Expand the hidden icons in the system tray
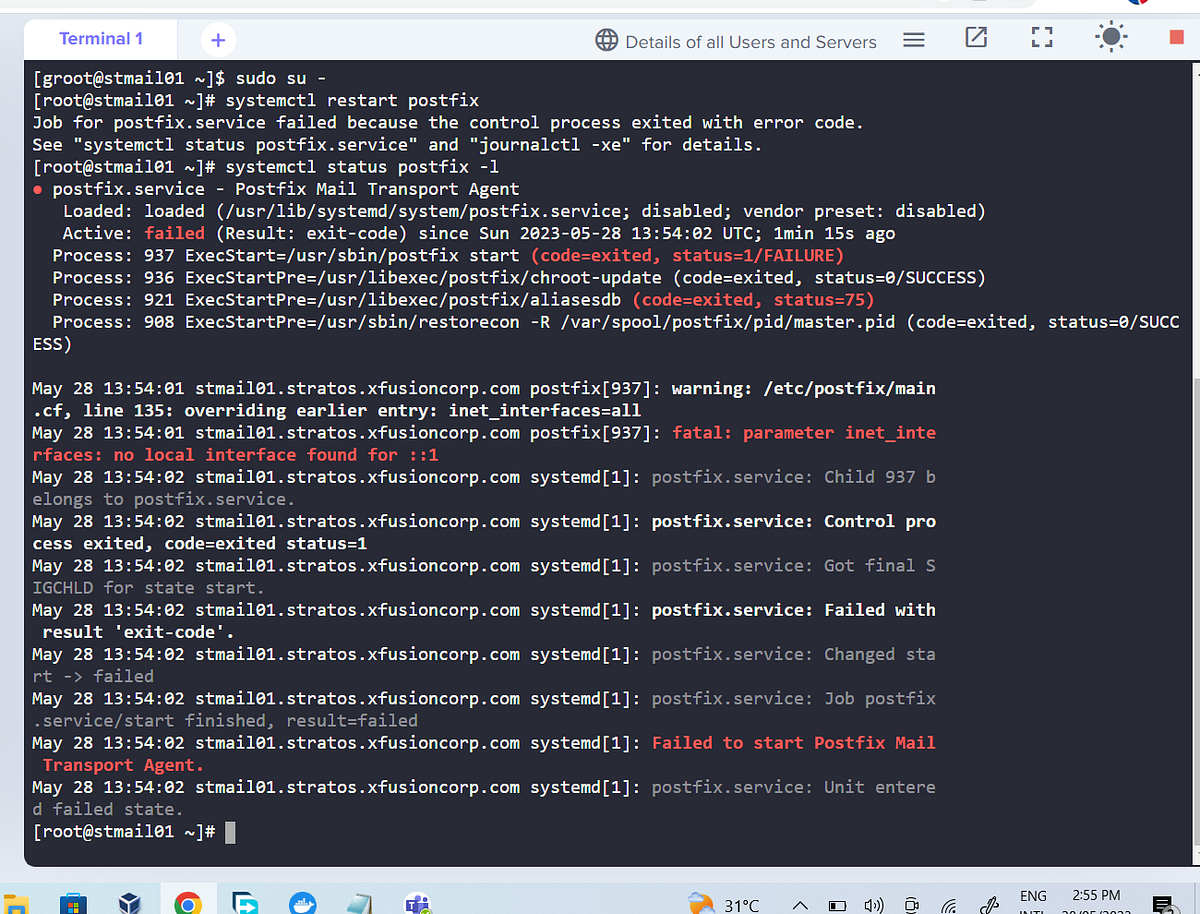Viewport: 1200px width, 914px height. point(800,902)
